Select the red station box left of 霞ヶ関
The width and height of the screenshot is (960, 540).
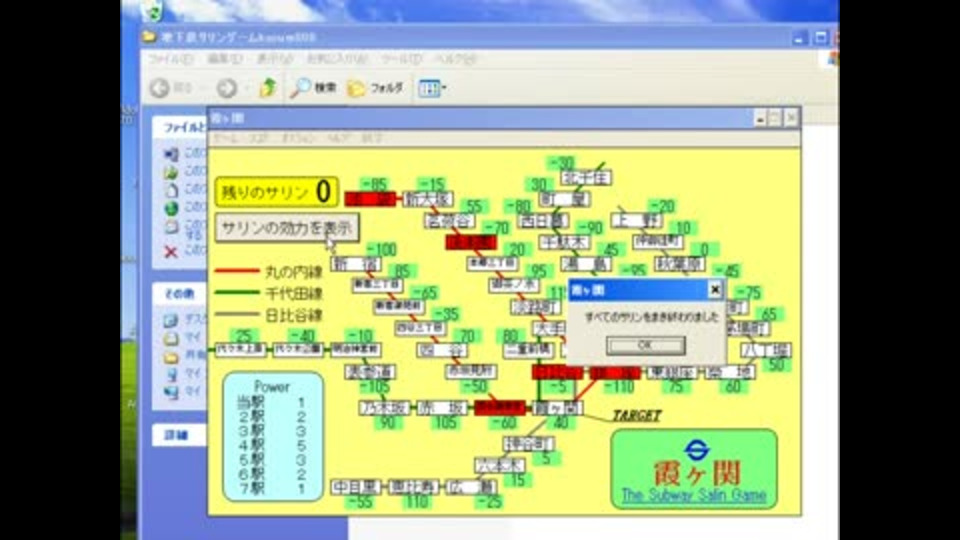(x=500, y=408)
